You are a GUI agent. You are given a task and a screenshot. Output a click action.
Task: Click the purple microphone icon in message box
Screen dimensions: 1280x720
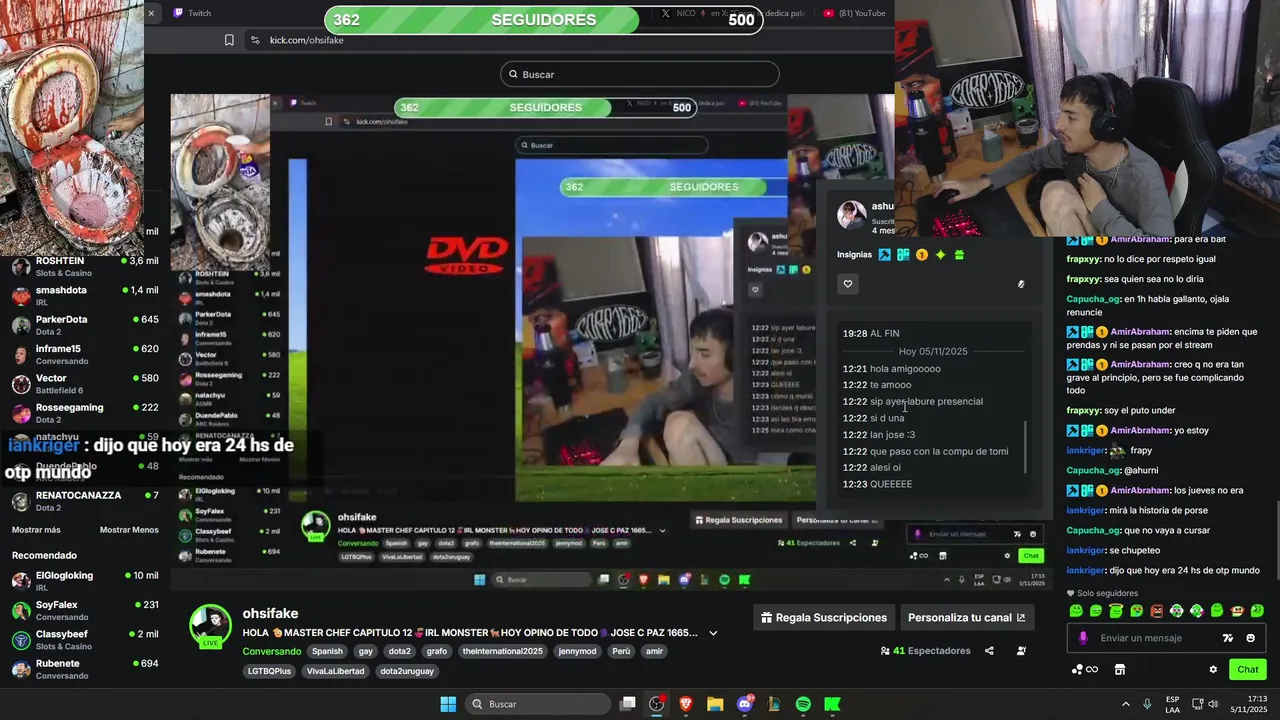pyautogui.click(x=1083, y=638)
